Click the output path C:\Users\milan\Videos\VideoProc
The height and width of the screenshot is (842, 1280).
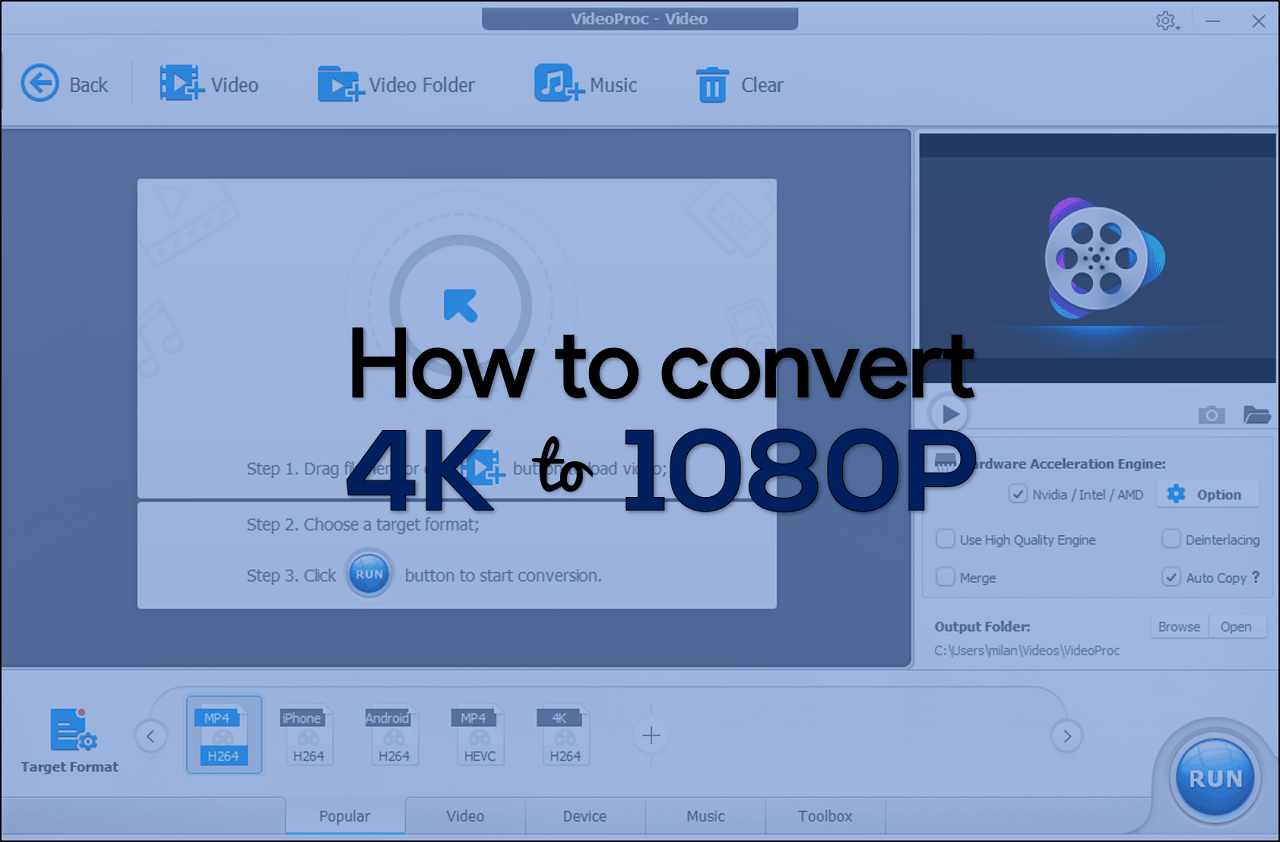(1027, 650)
